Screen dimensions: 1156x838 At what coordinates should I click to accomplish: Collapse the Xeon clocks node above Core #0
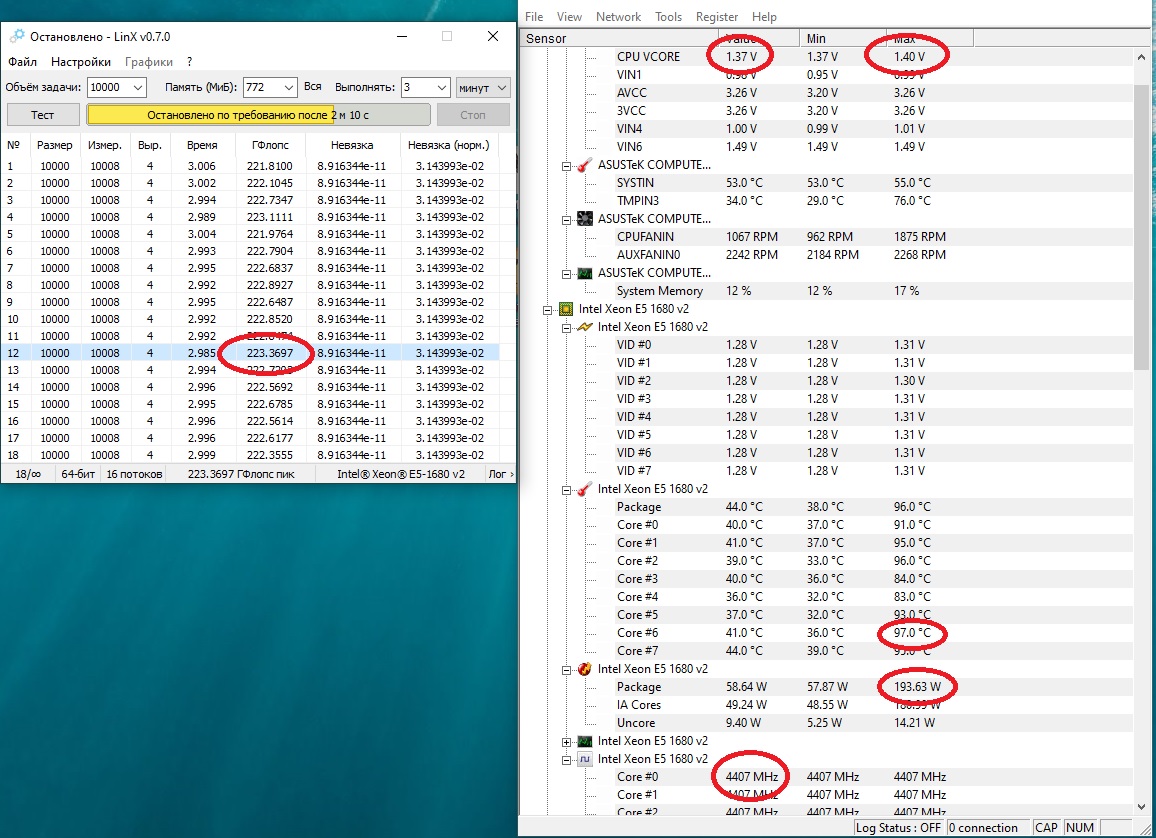(566, 760)
